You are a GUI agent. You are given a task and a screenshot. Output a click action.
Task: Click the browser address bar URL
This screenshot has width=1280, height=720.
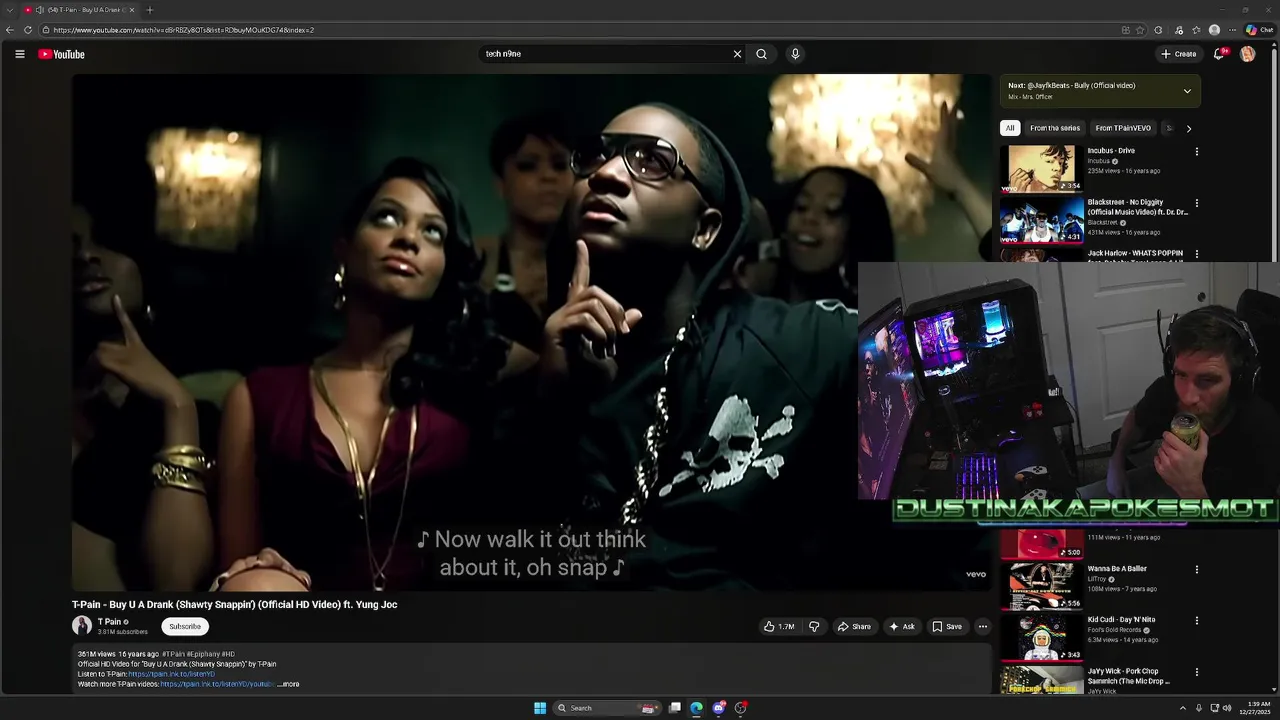[x=184, y=30]
